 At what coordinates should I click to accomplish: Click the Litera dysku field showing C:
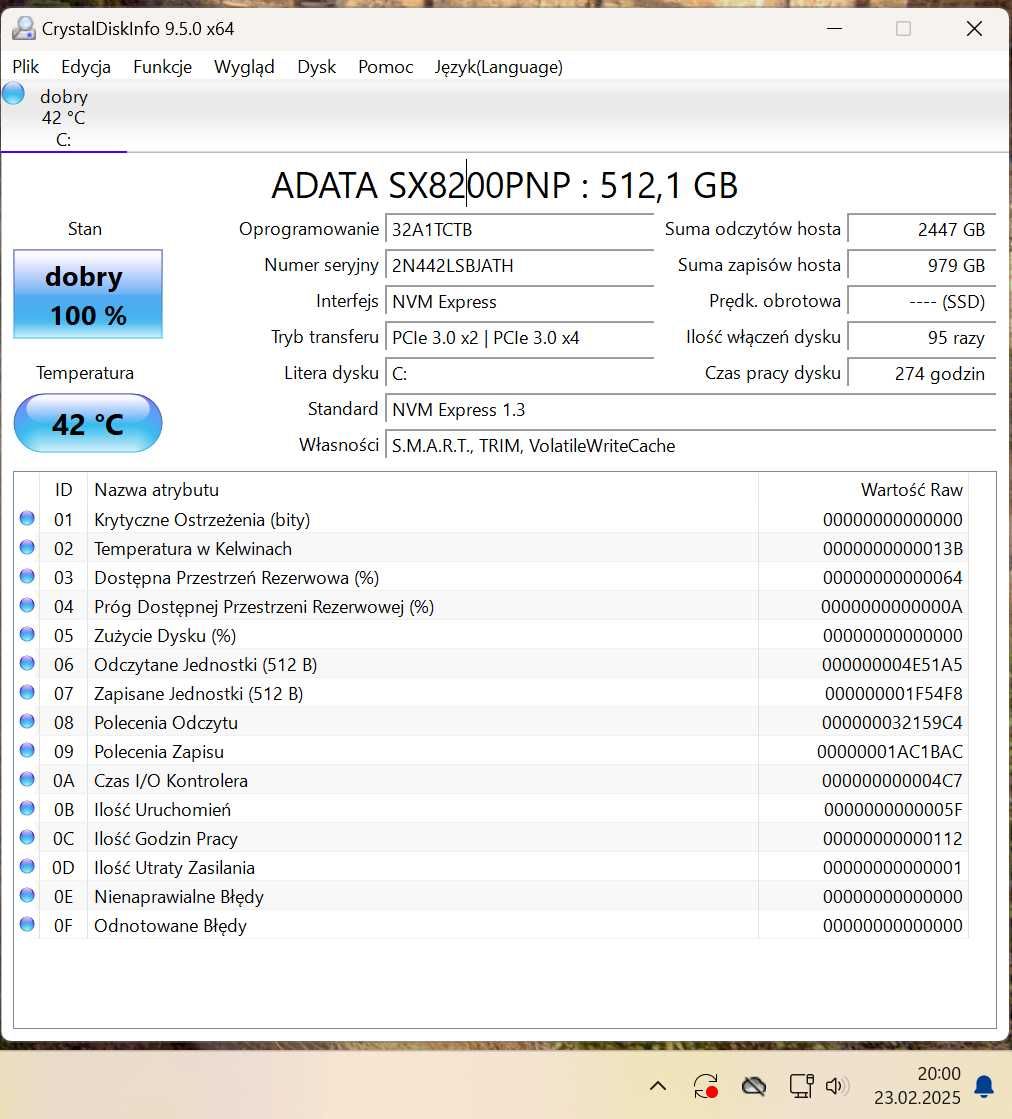pos(520,374)
